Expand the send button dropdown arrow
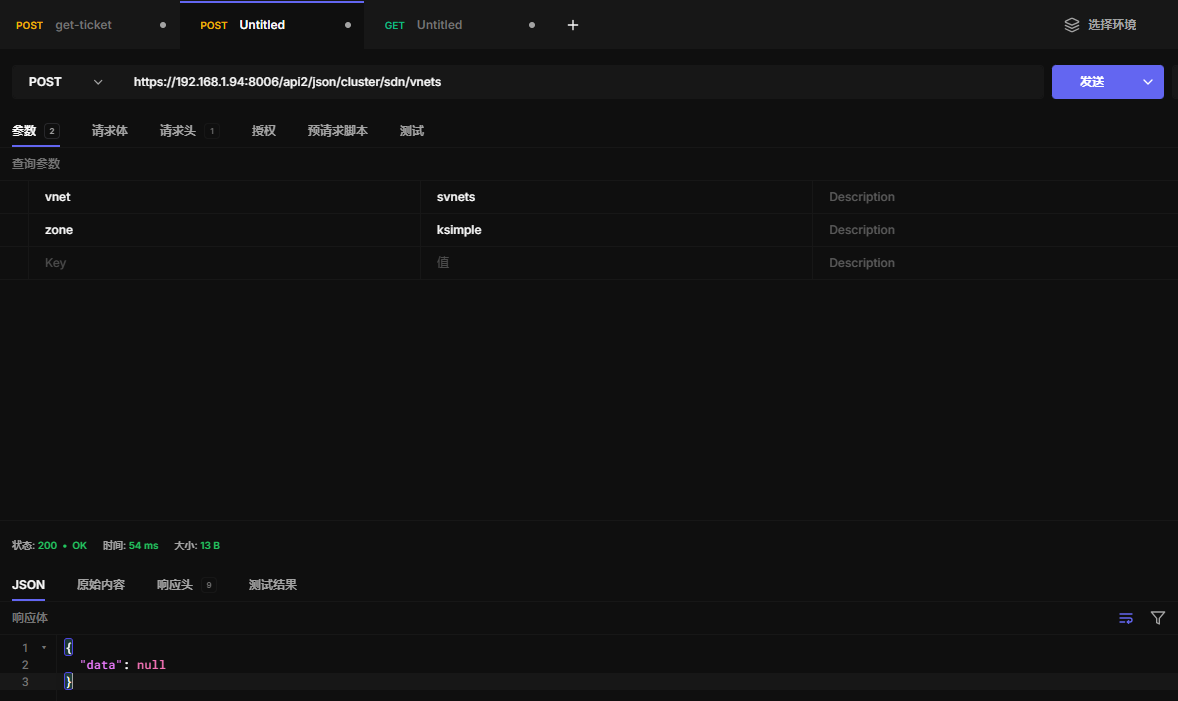1178x701 pixels. [1148, 82]
